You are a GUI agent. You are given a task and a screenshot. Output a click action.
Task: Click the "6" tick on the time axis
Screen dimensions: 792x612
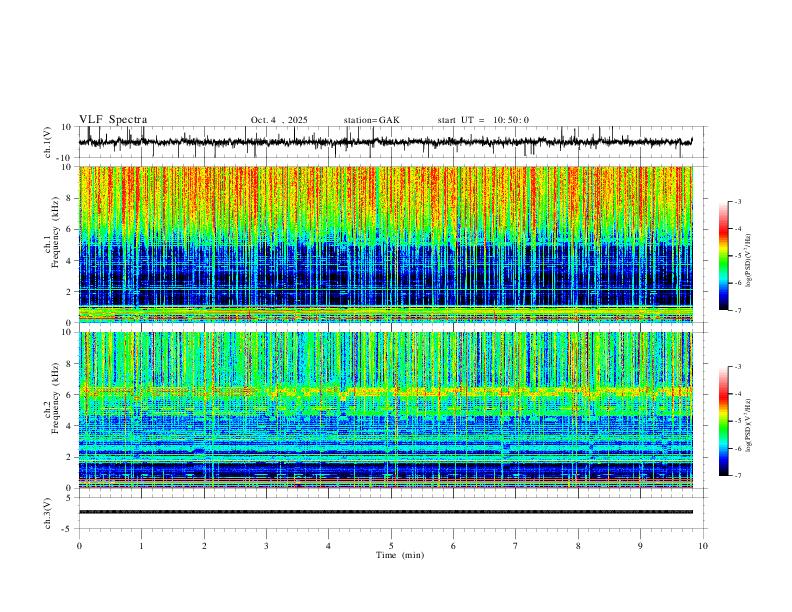click(x=453, y=546)
